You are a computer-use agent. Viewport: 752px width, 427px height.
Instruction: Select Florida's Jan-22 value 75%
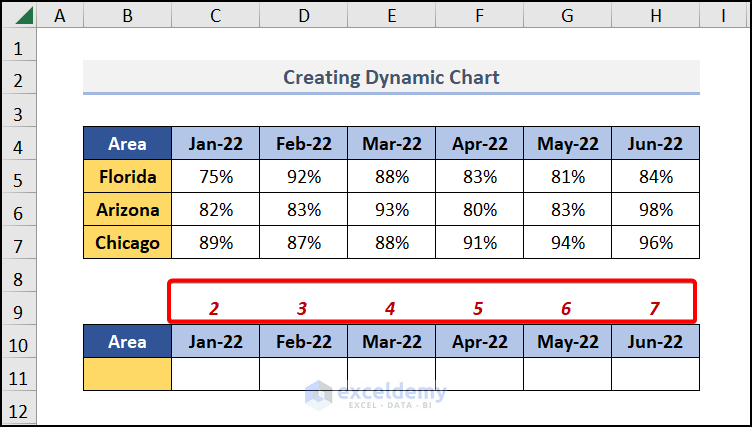coord(215,177)
